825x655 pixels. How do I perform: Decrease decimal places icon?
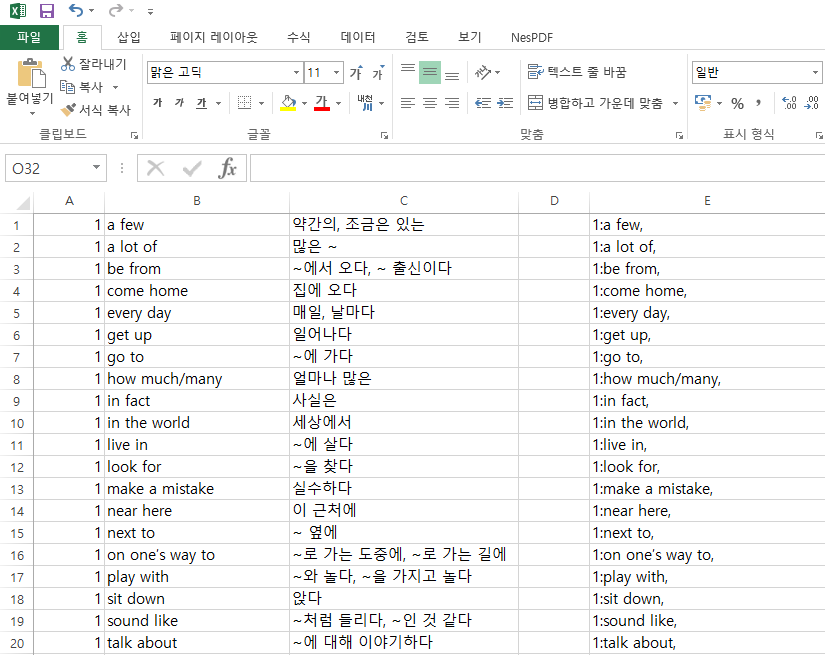pos(812,103)
